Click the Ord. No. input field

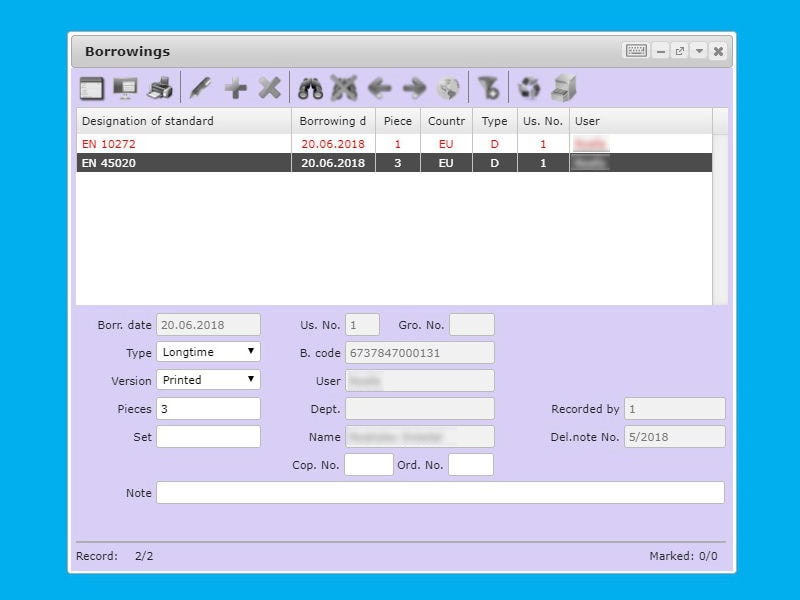pos(471,465)
